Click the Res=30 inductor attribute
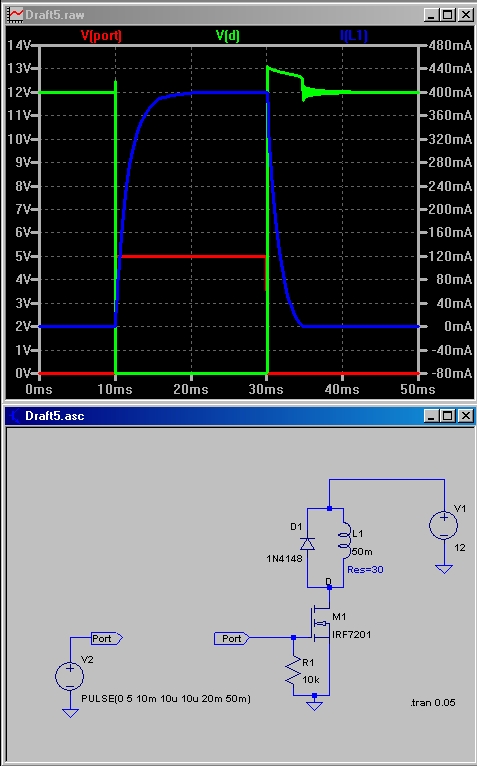 click(365, 570)
